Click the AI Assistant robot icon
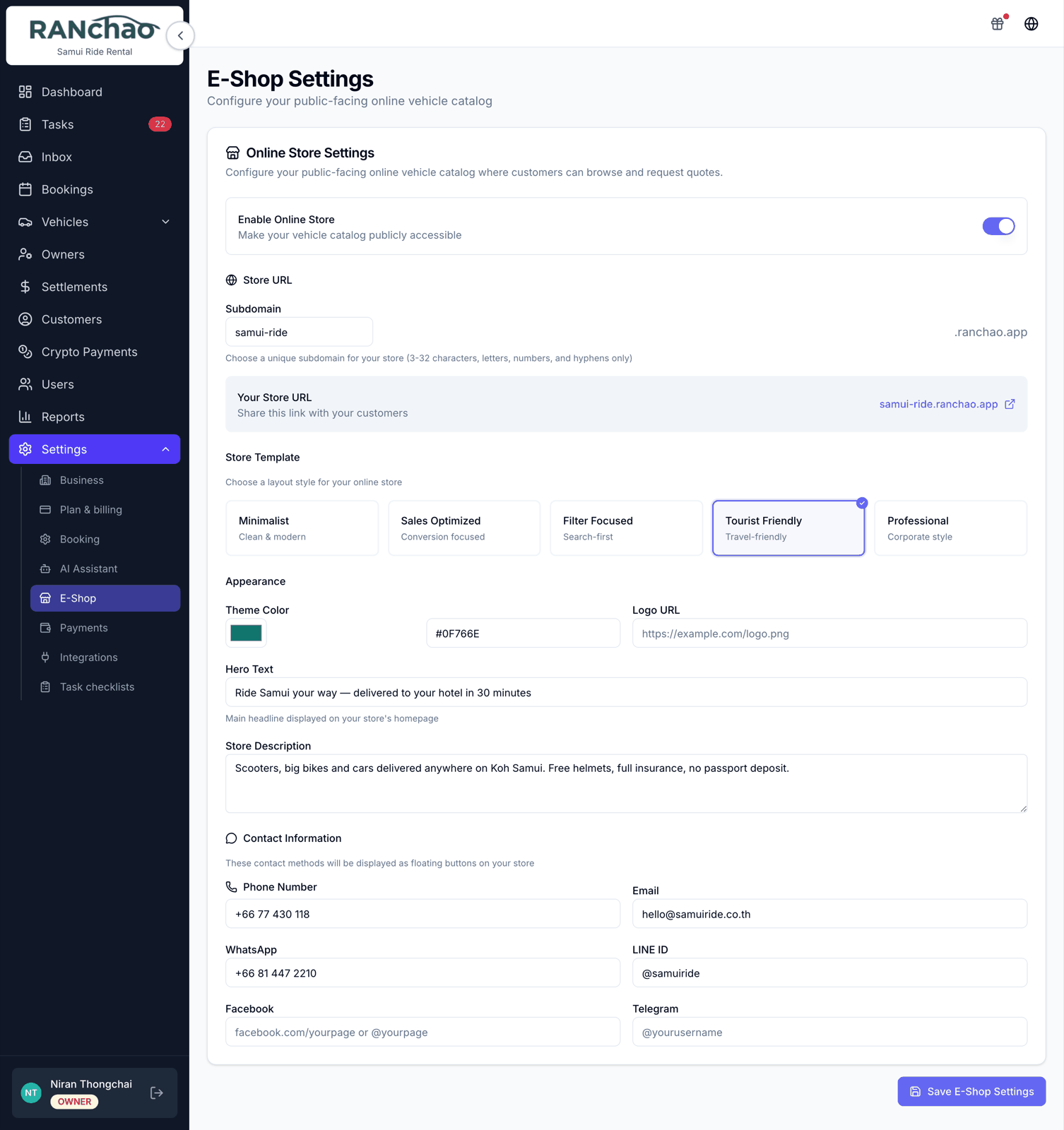Image resolution: width=1064 pixels, height=1130 pixels. click(45, 569)
